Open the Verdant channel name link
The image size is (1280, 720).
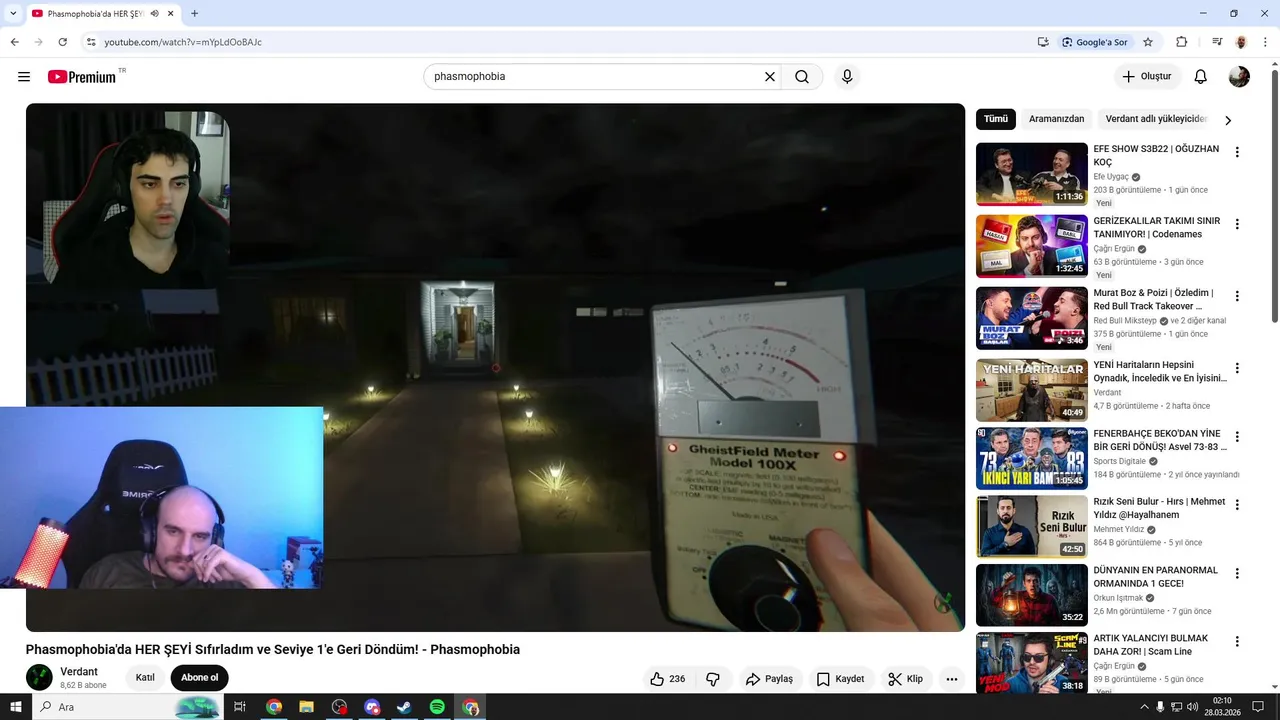tap(79, 672)
